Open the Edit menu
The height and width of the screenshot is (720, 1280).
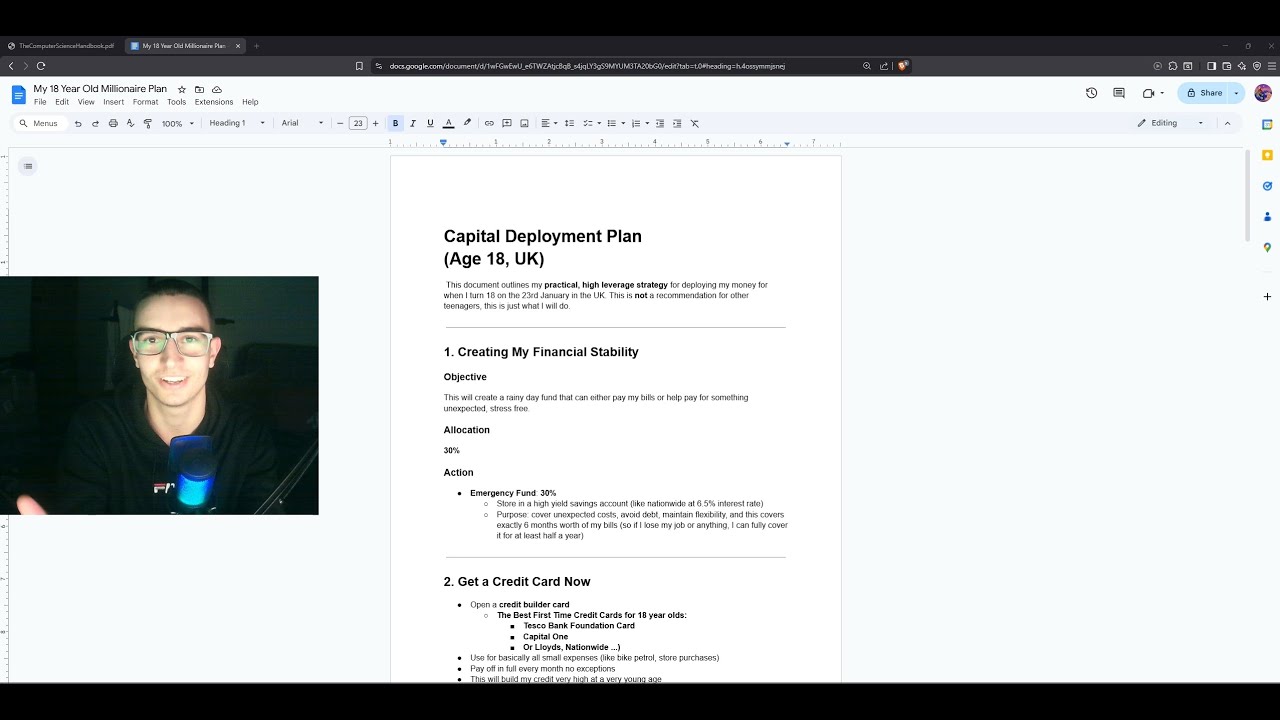click(x=62, y=102)
